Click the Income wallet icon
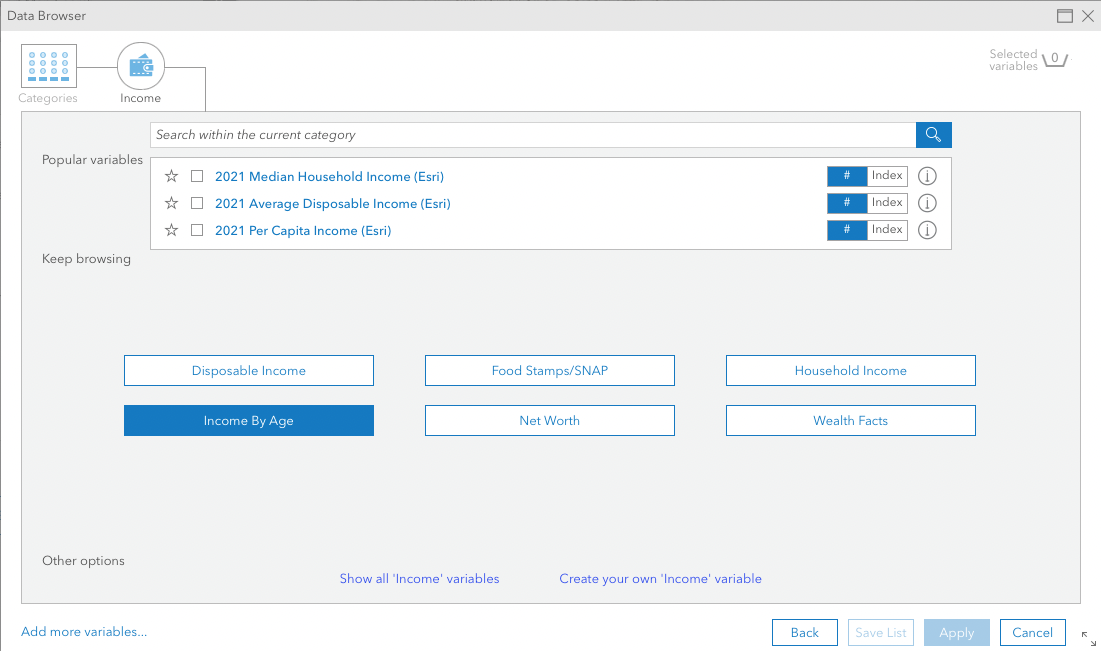The width and height of the screenshot is (1101, 651). point(141,66)
